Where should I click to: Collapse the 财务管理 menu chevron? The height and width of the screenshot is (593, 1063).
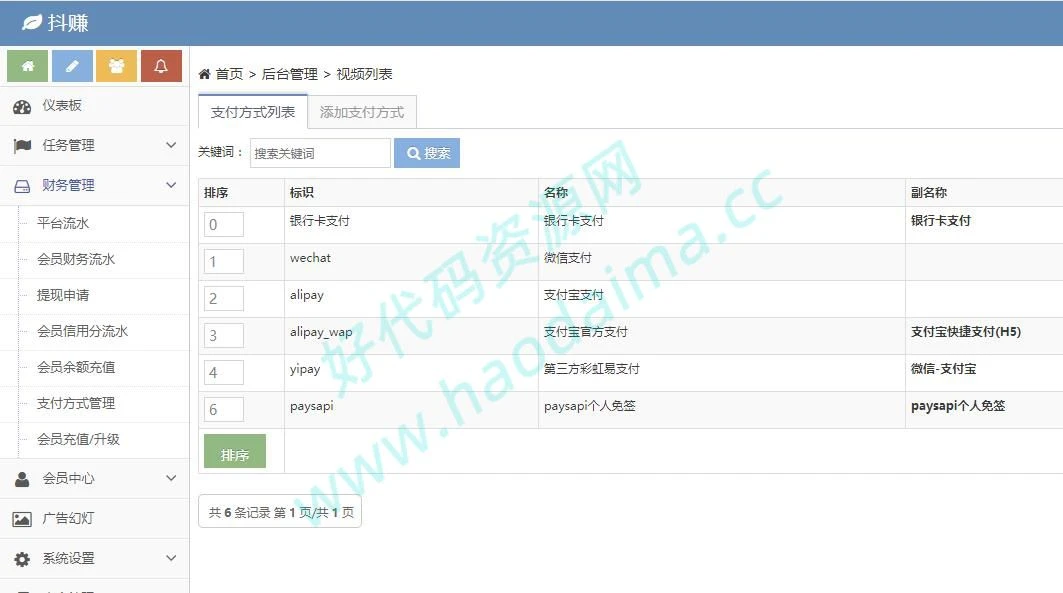coord(171,185)
